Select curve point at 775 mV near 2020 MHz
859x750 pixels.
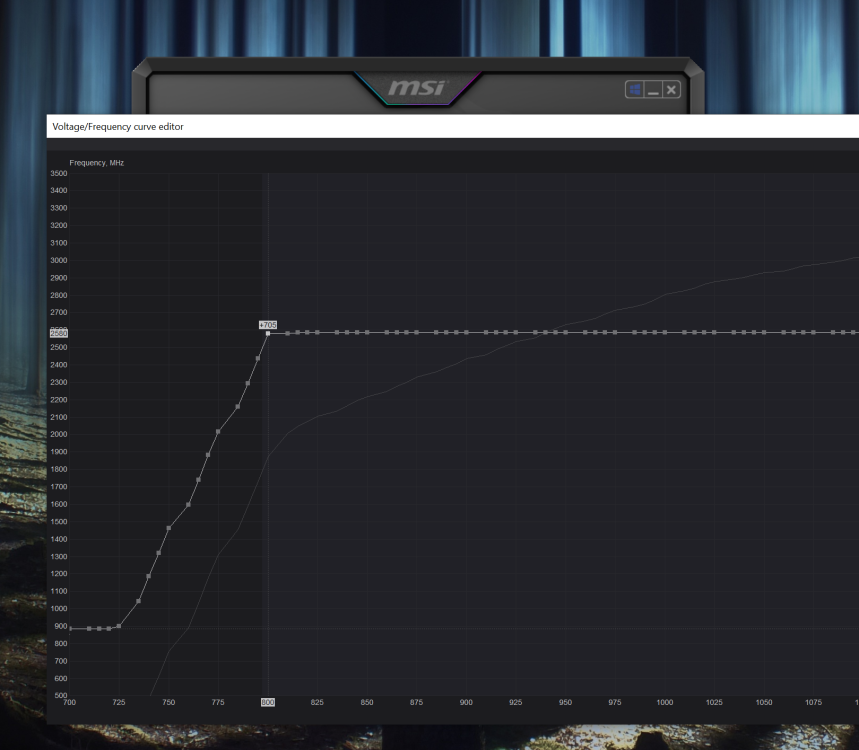[218, 432]
